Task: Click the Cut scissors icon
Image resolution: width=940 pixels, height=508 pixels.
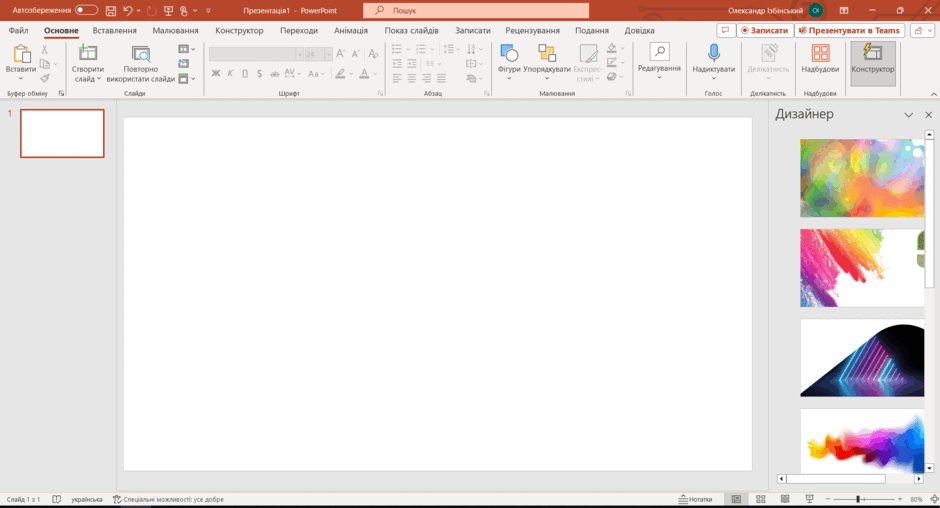Action: click(44, 50)
